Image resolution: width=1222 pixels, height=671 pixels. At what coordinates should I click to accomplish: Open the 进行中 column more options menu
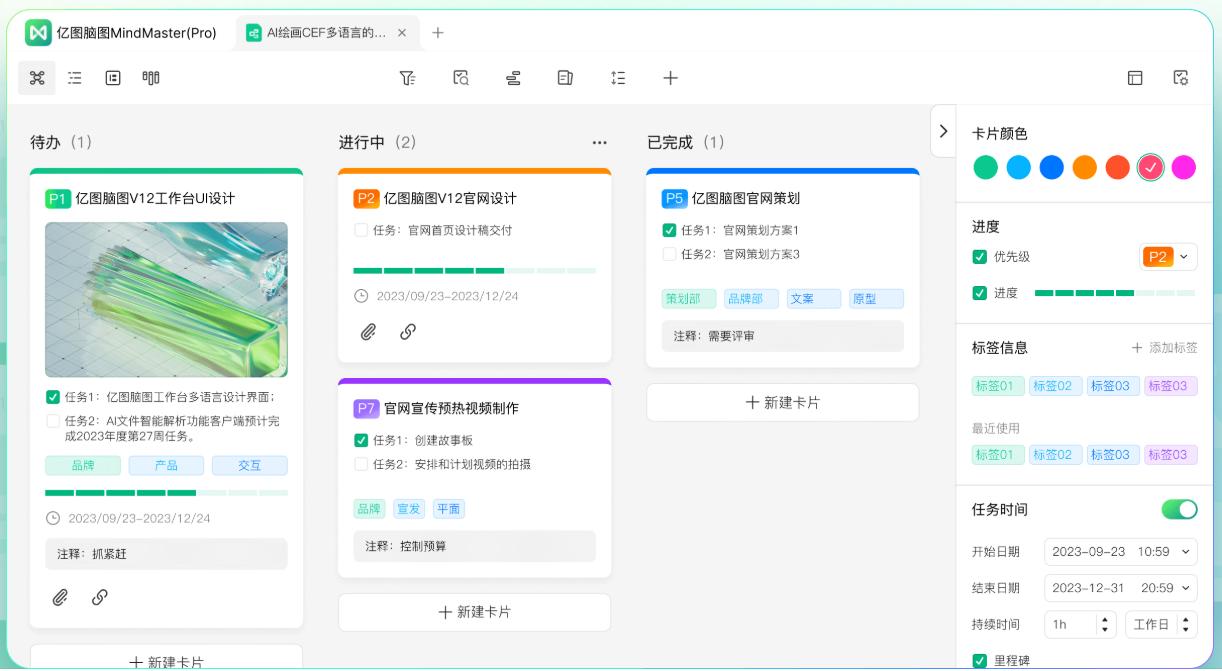(599, 142)
